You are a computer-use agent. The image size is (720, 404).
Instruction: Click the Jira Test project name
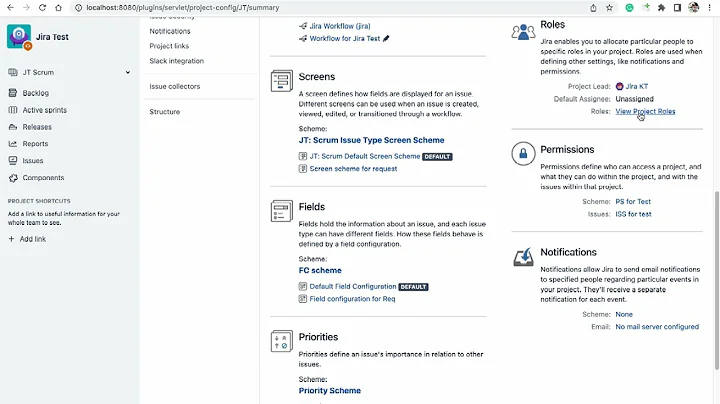pos(52,37)
